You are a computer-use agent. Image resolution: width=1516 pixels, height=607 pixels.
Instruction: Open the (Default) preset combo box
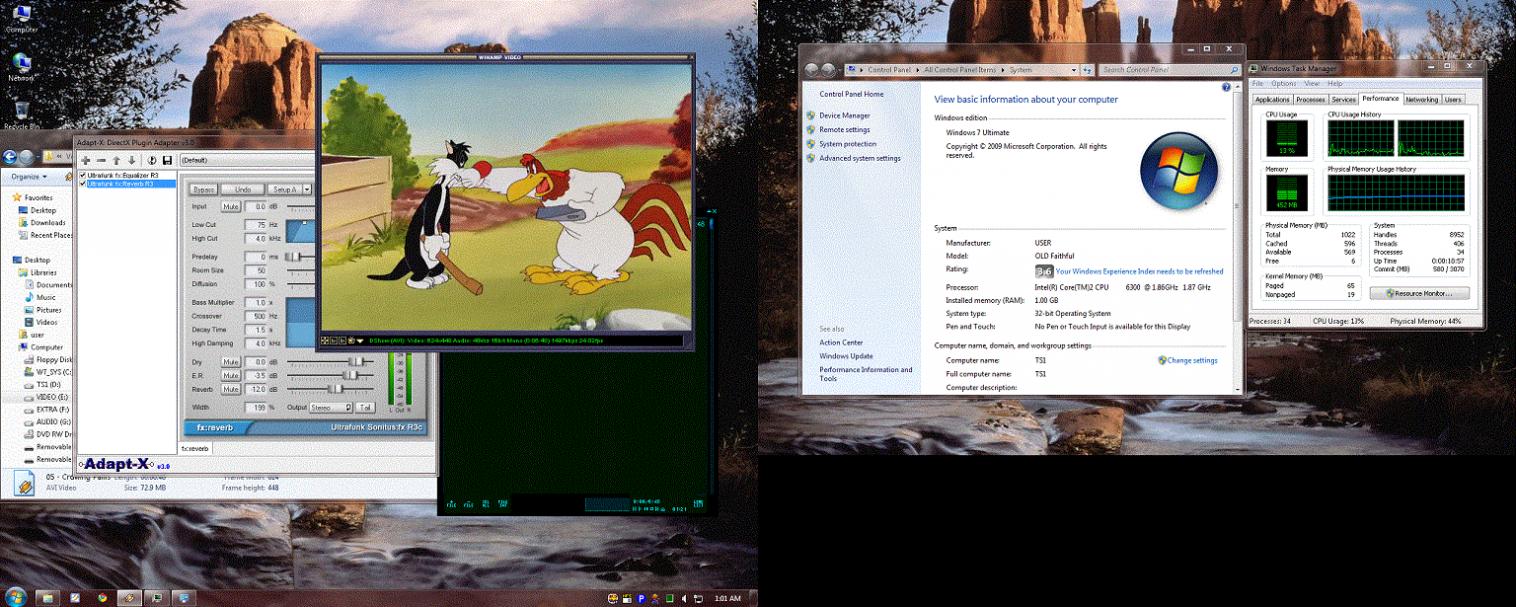click(x=247, y=160)
